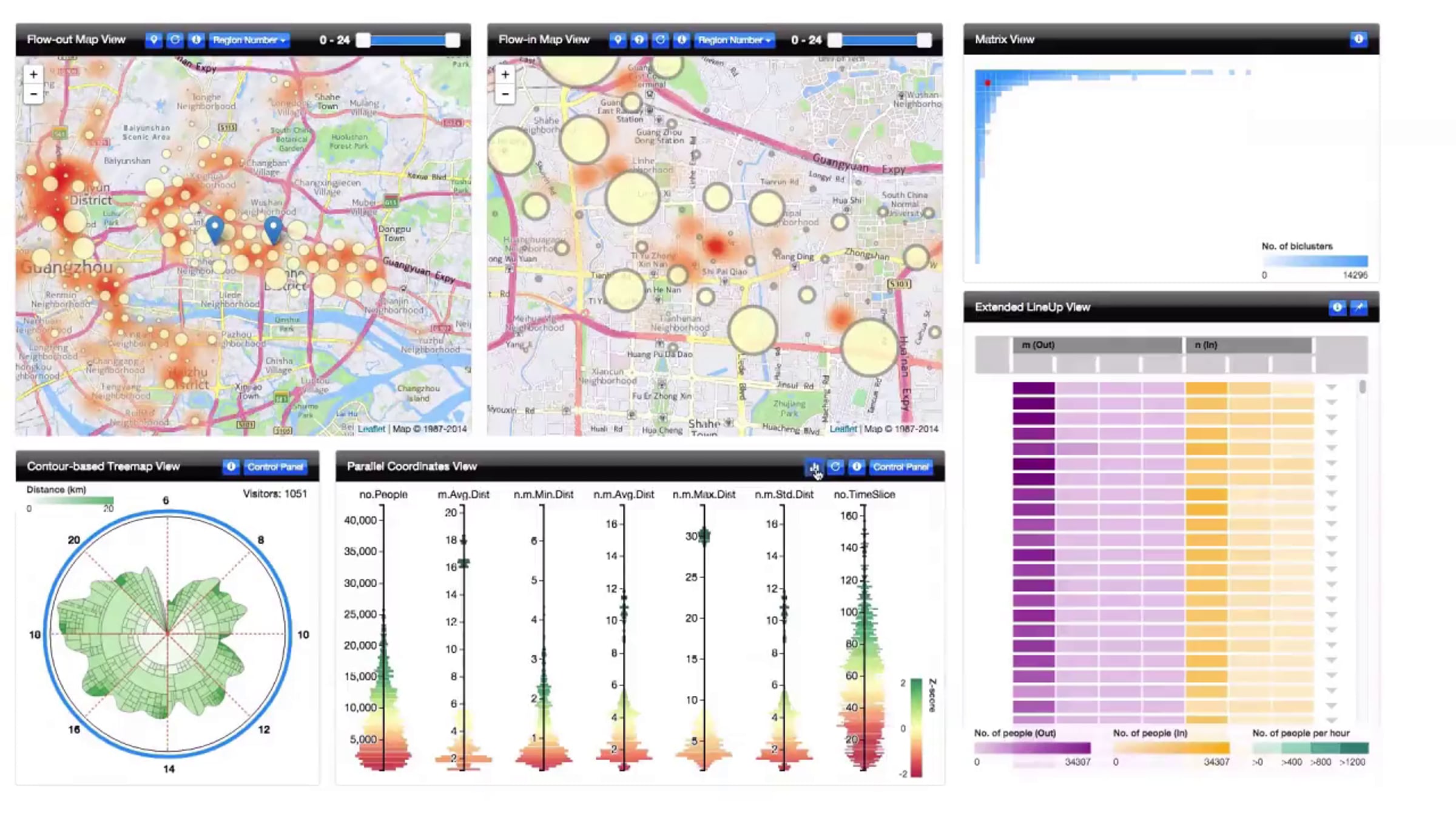Select the m (Out) column header
The width and height of the screenshot is (1456, 819).
click(x=1097, y=345)
